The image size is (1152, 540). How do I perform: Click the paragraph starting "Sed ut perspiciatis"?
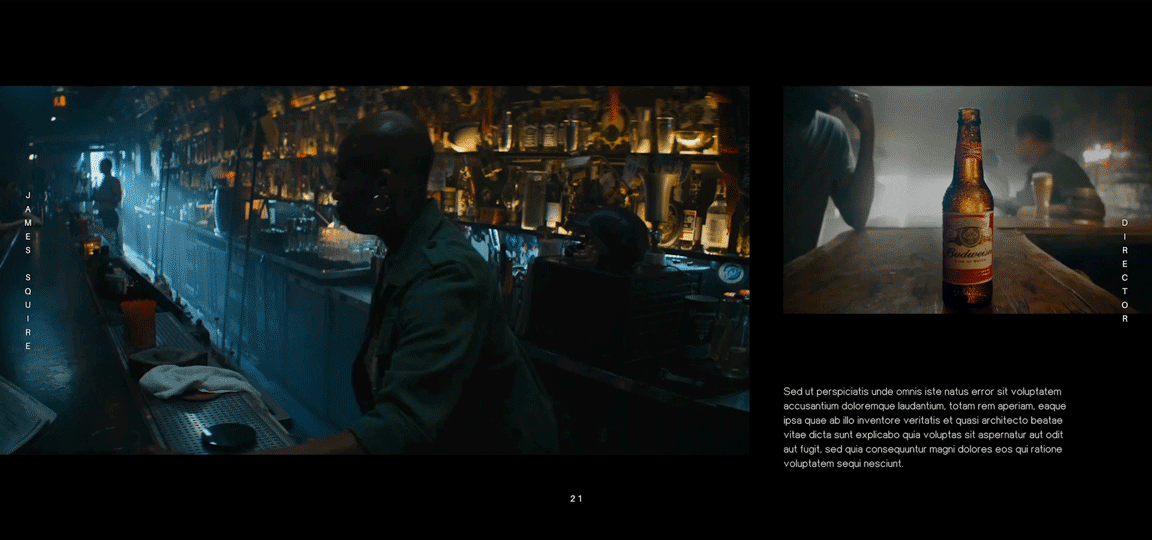[x=924, y=428]
